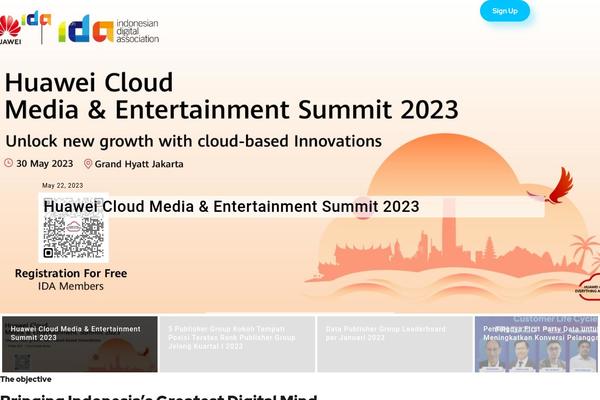Click the Registration For Free text

click(71, 273)
